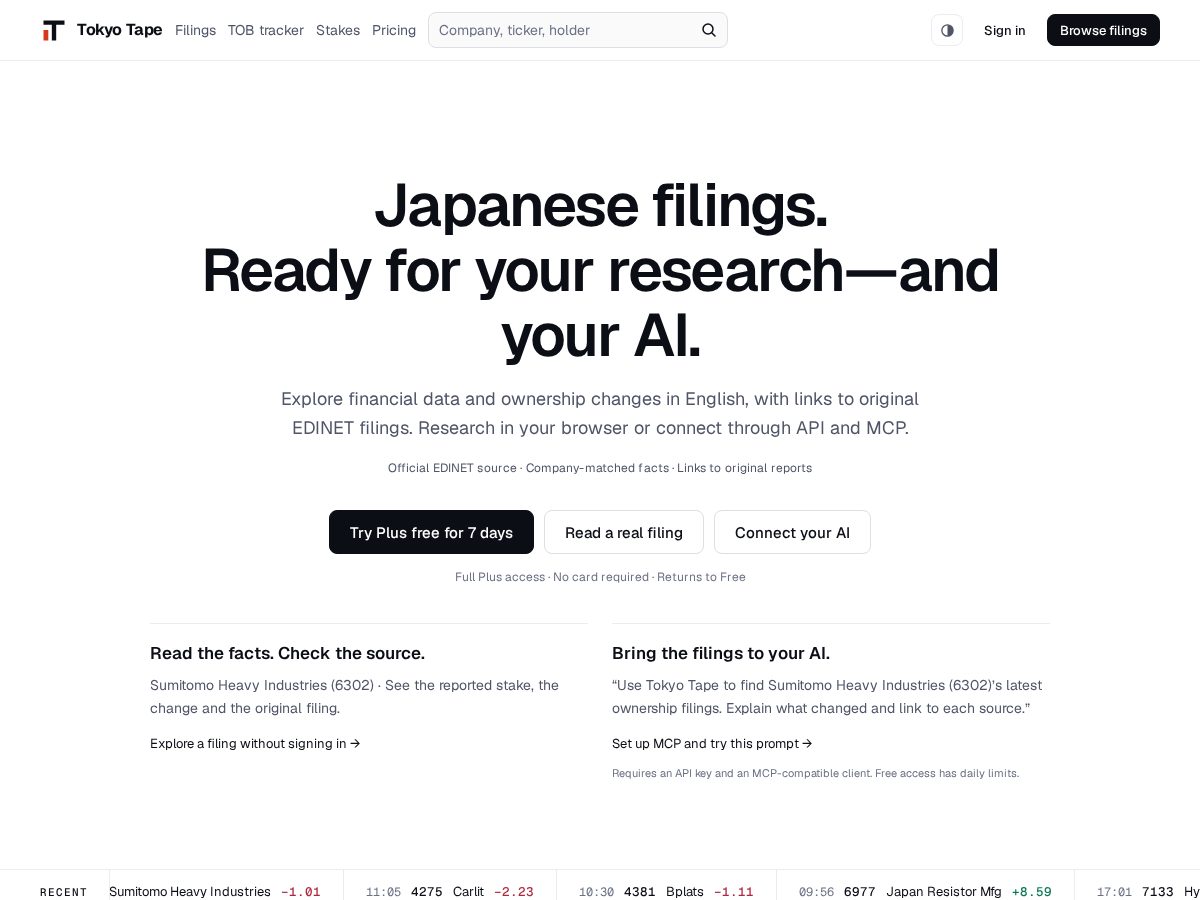This screenshot has height=900, width=1200.
Task: Click the Tokyo Tape brand name
Action: tap(119, 30)
